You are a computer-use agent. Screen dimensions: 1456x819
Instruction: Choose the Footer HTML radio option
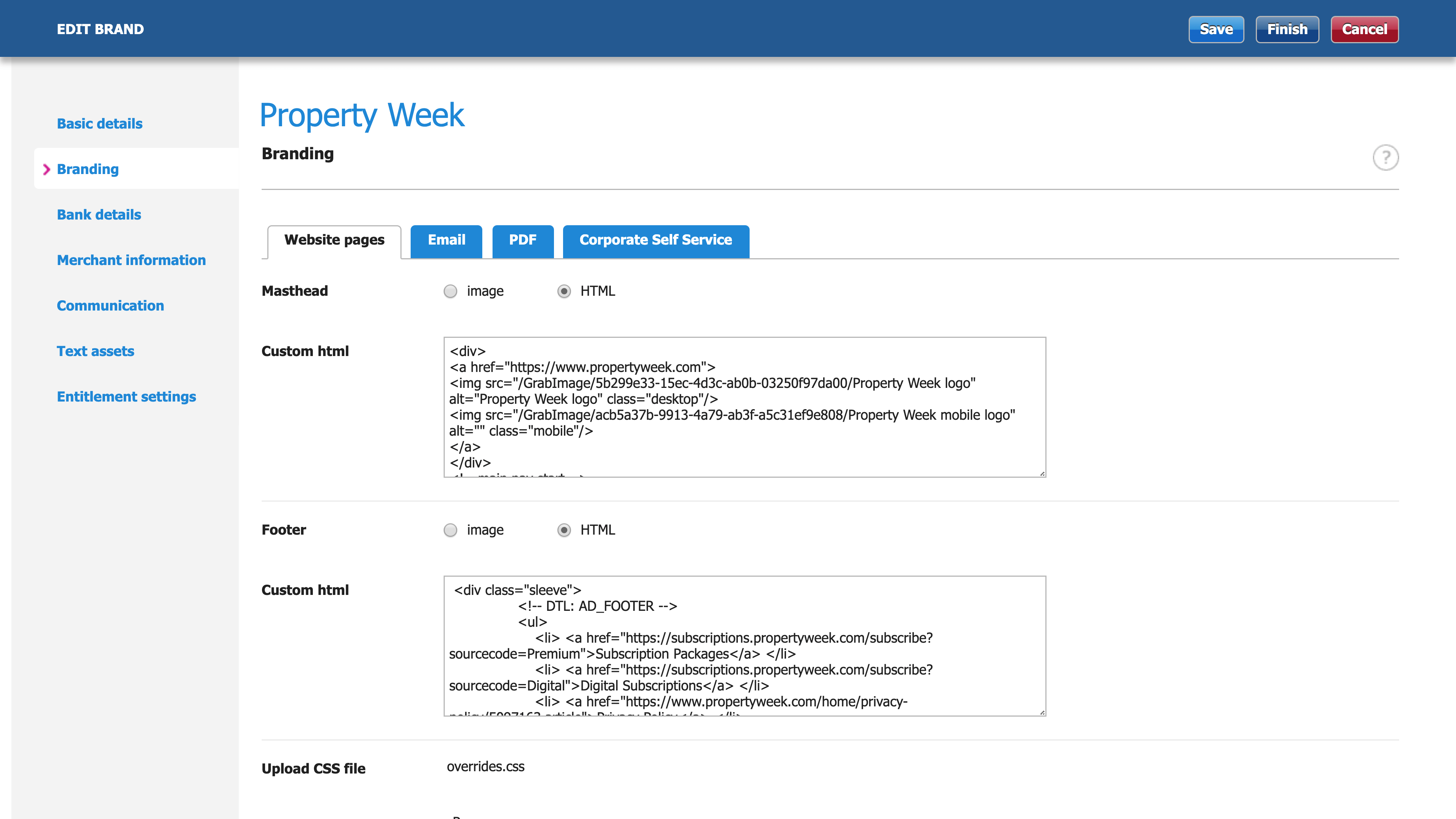coord(563,530)
